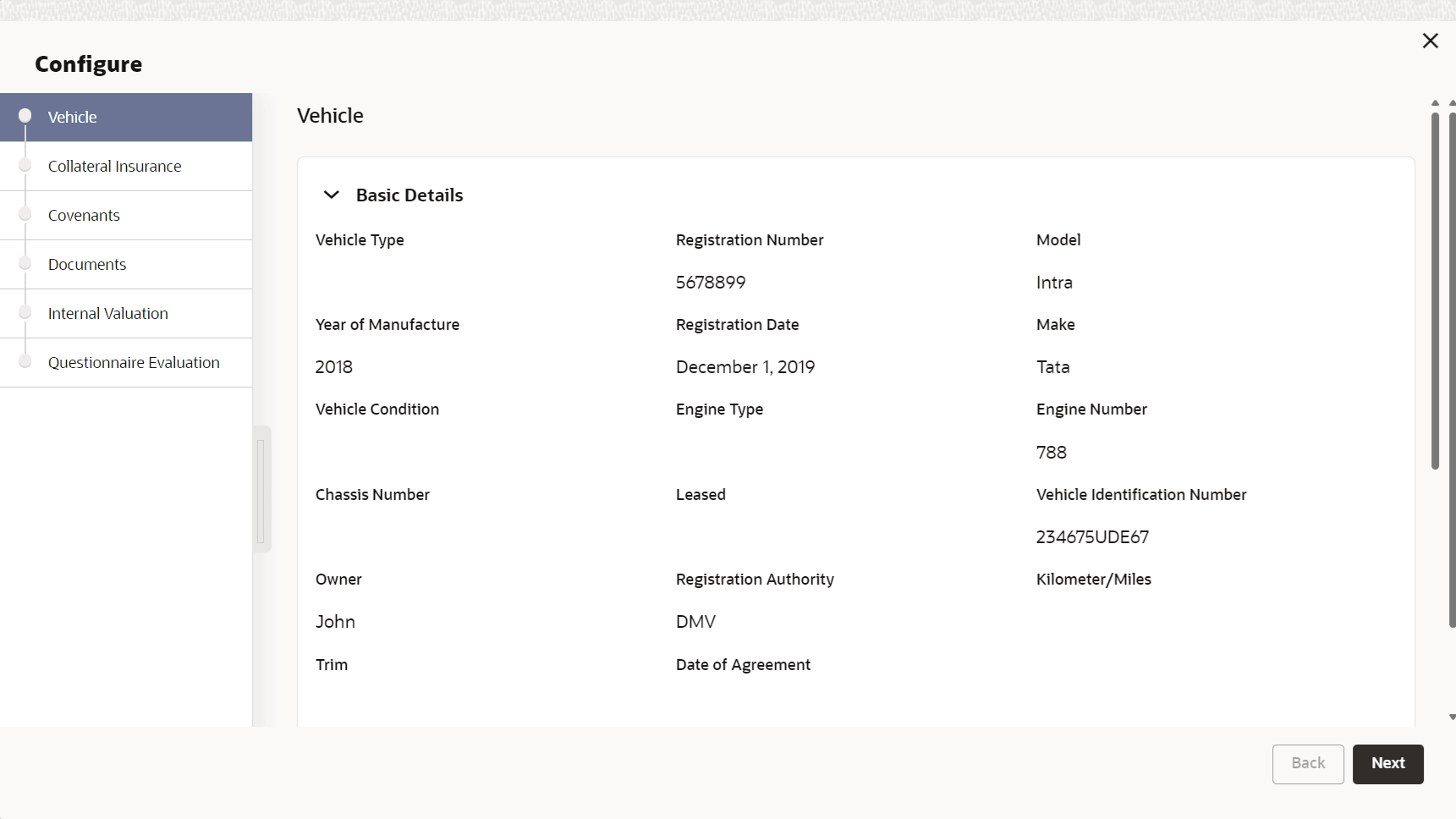The image size is (1456, 819).
Task: Open the Documents step
Action: pos(126,264)
